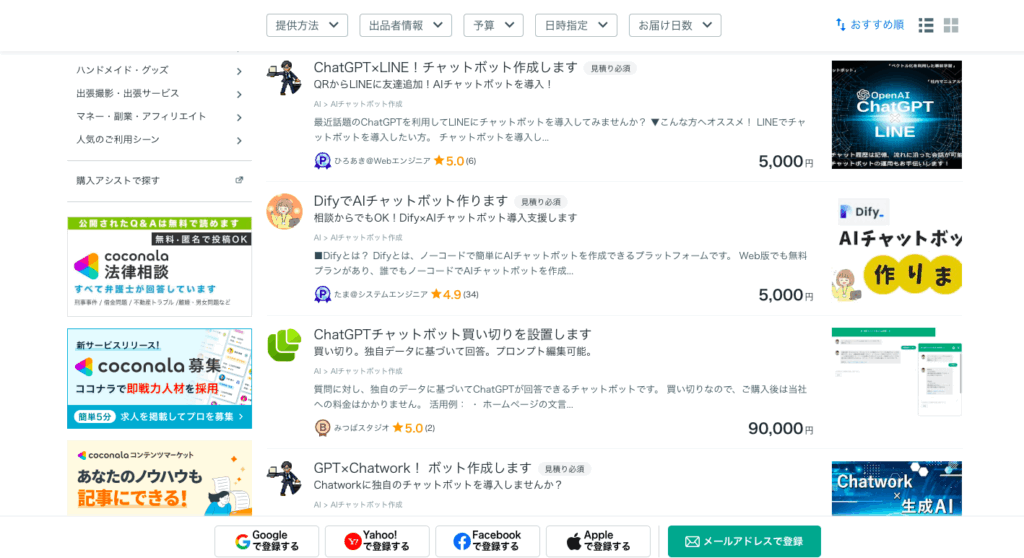
Task: Click 5,000円 price of ChatGPT×LINE listing
Action: coord(786,161)
